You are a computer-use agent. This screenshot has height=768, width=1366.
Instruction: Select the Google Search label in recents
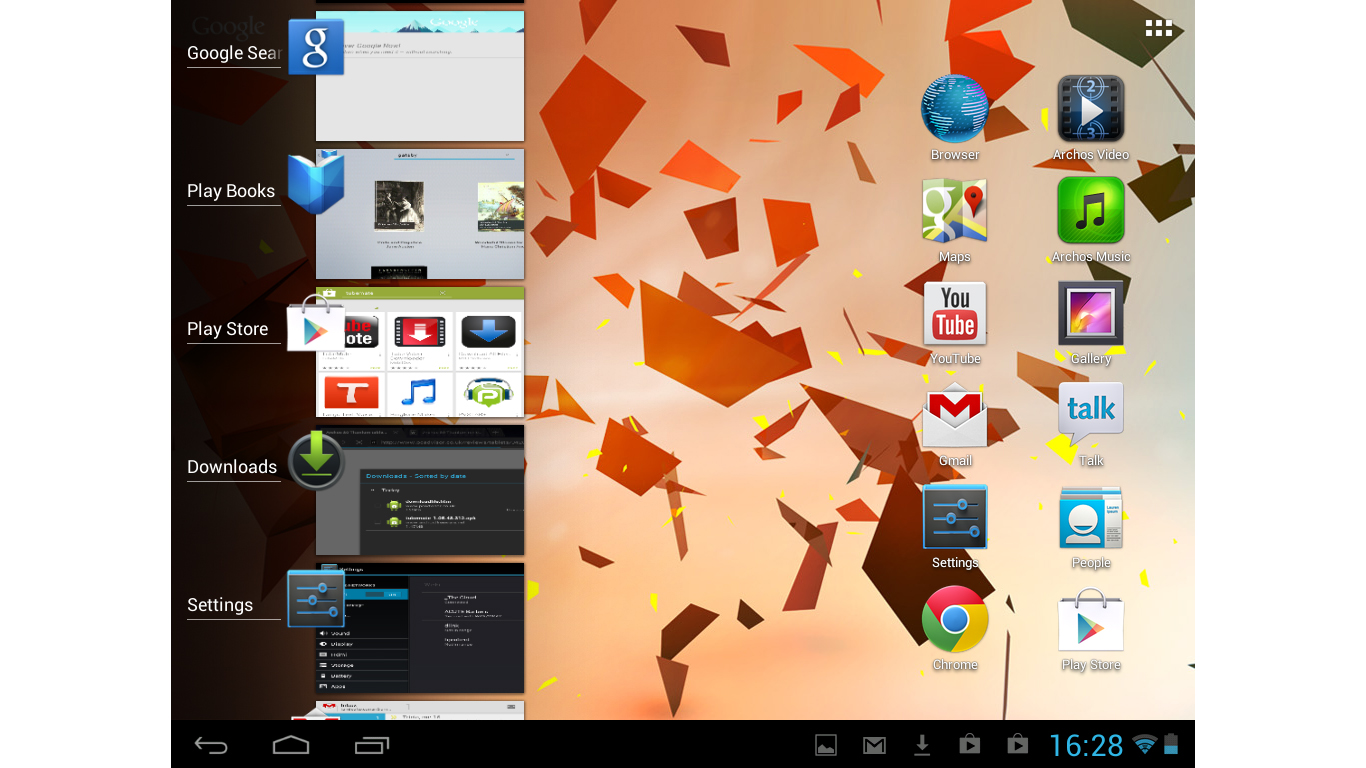click(234, 53)
